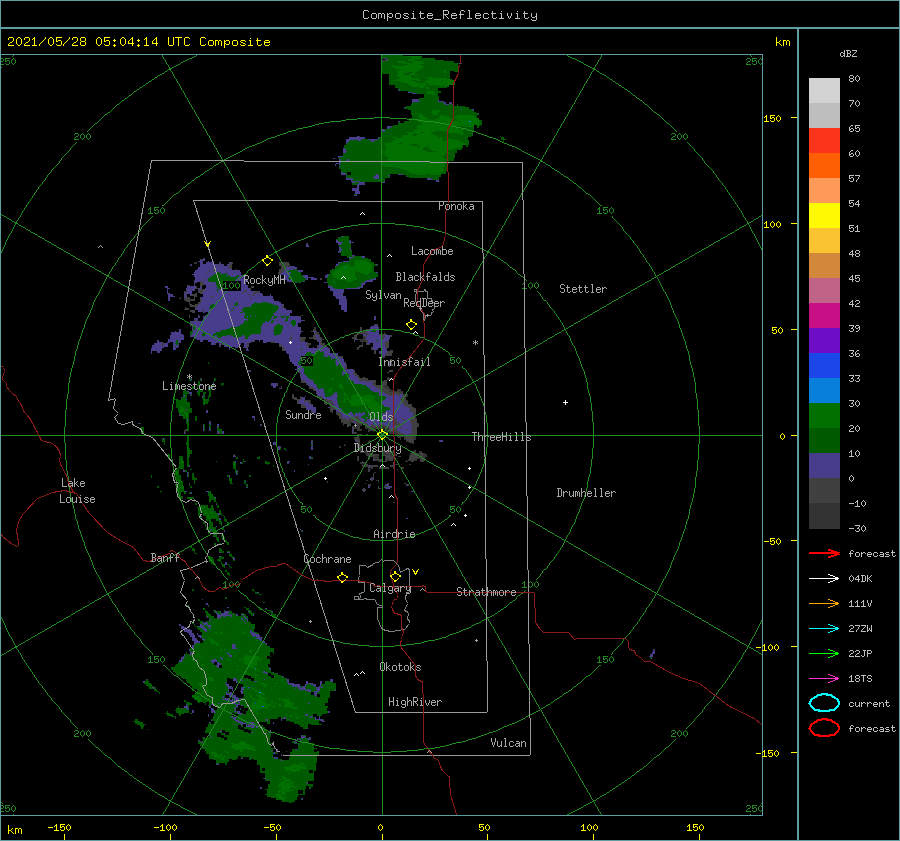
Task: Click the green 22JP arrow icon
Action: [x=824, y=653]
